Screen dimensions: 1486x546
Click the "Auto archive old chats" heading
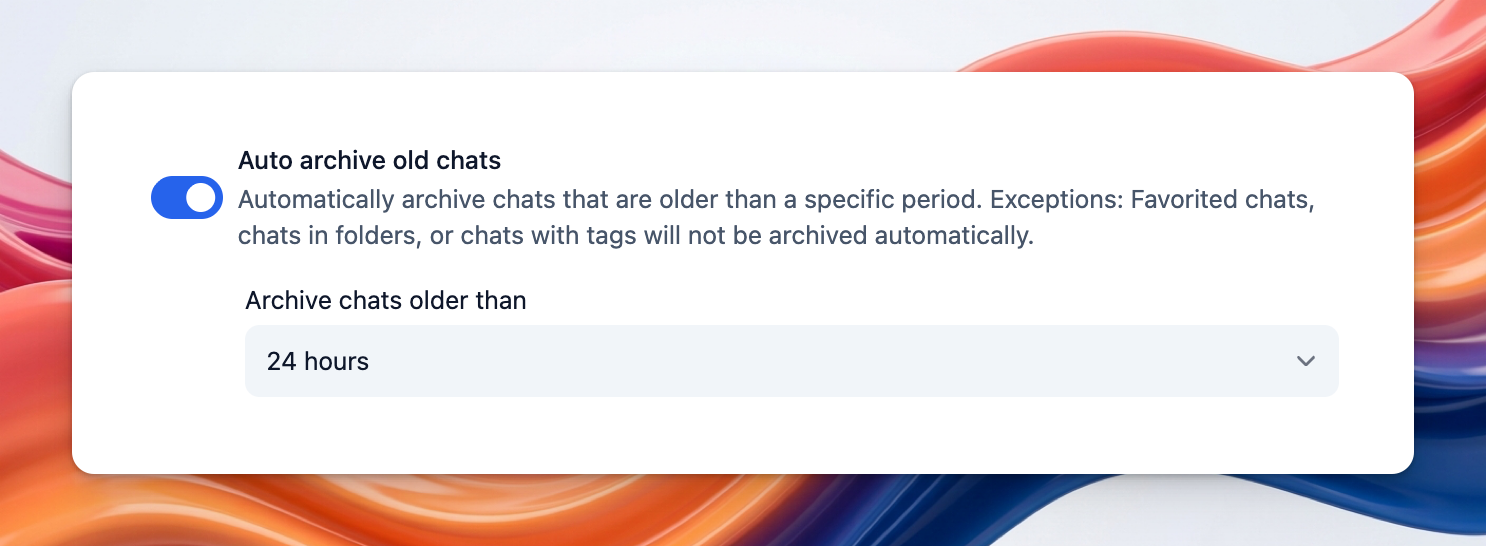(369, 160)
